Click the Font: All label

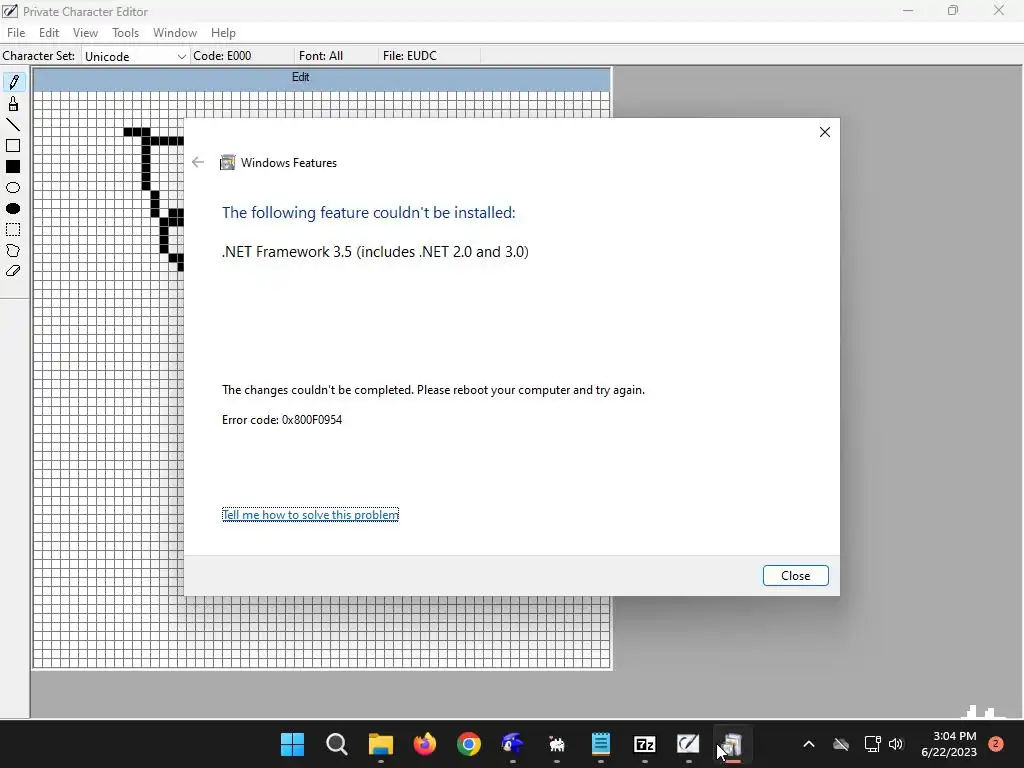pyautogui.click(x=321, y=56)
